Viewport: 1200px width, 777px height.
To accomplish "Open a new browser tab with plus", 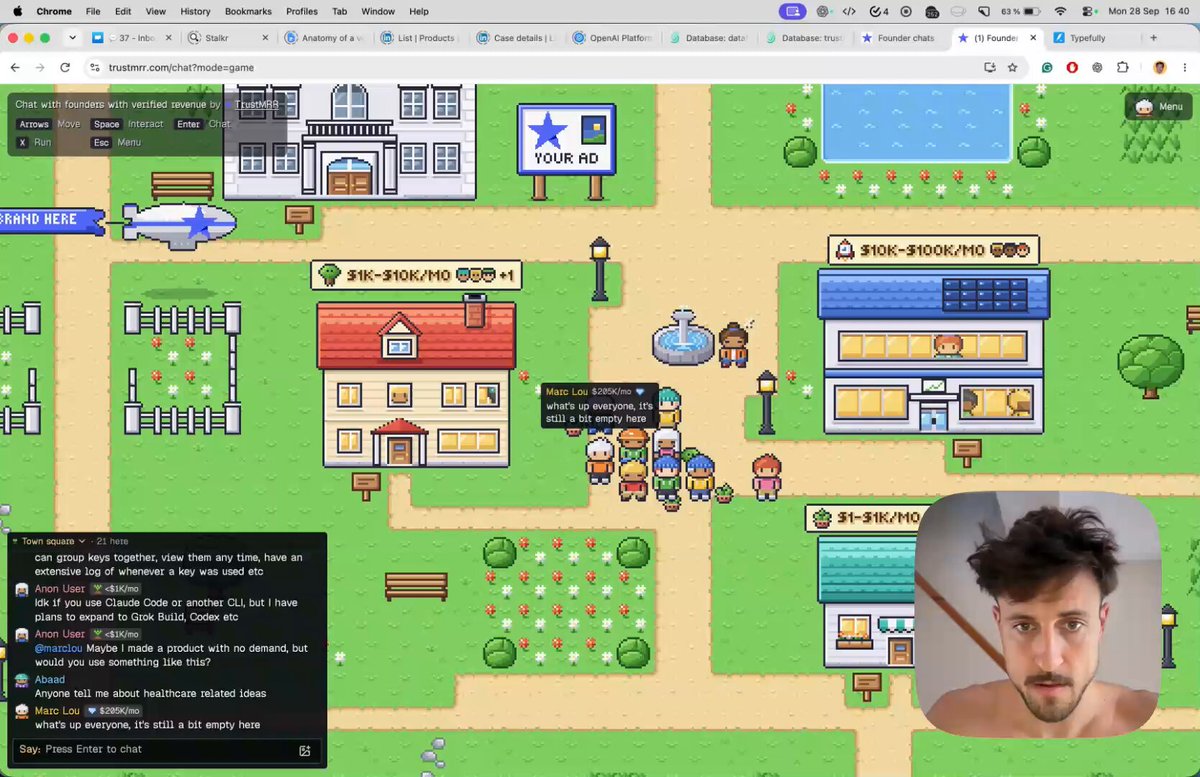I will [x=1153, y=38].
